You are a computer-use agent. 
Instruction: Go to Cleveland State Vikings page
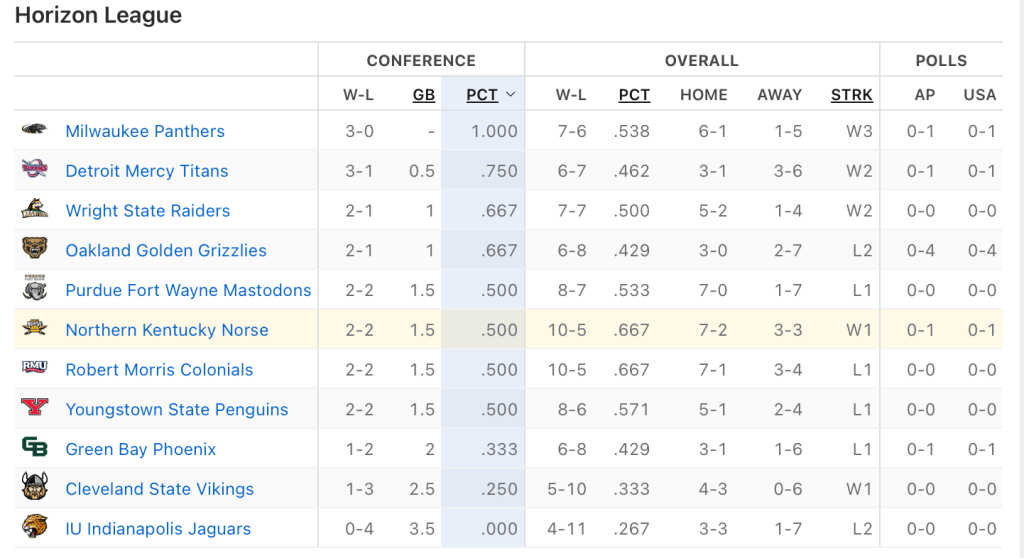pos(160,489)
